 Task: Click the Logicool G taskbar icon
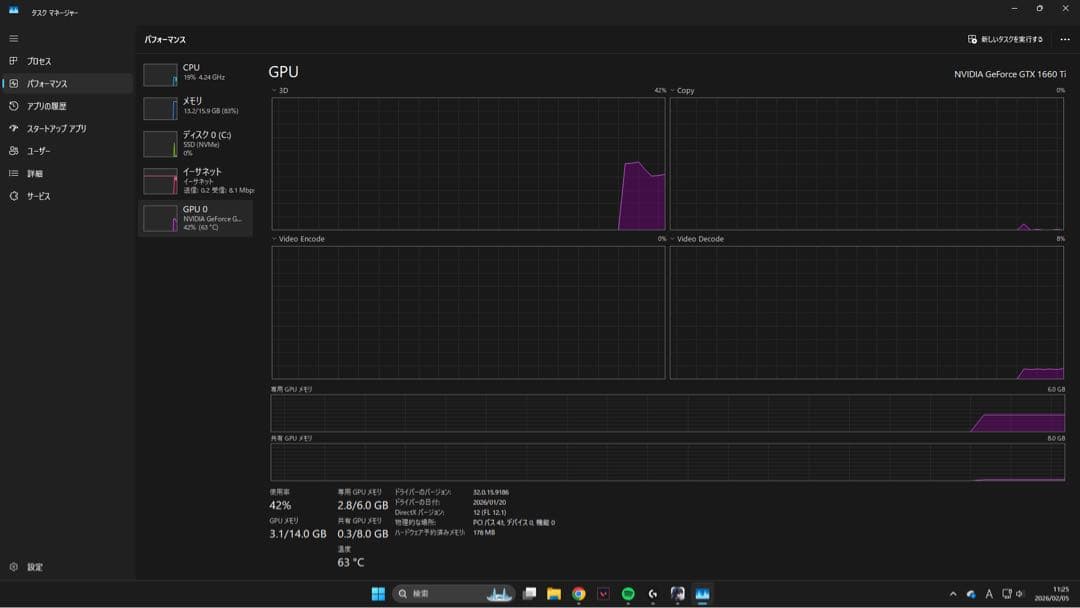click(x=653, y=593)
